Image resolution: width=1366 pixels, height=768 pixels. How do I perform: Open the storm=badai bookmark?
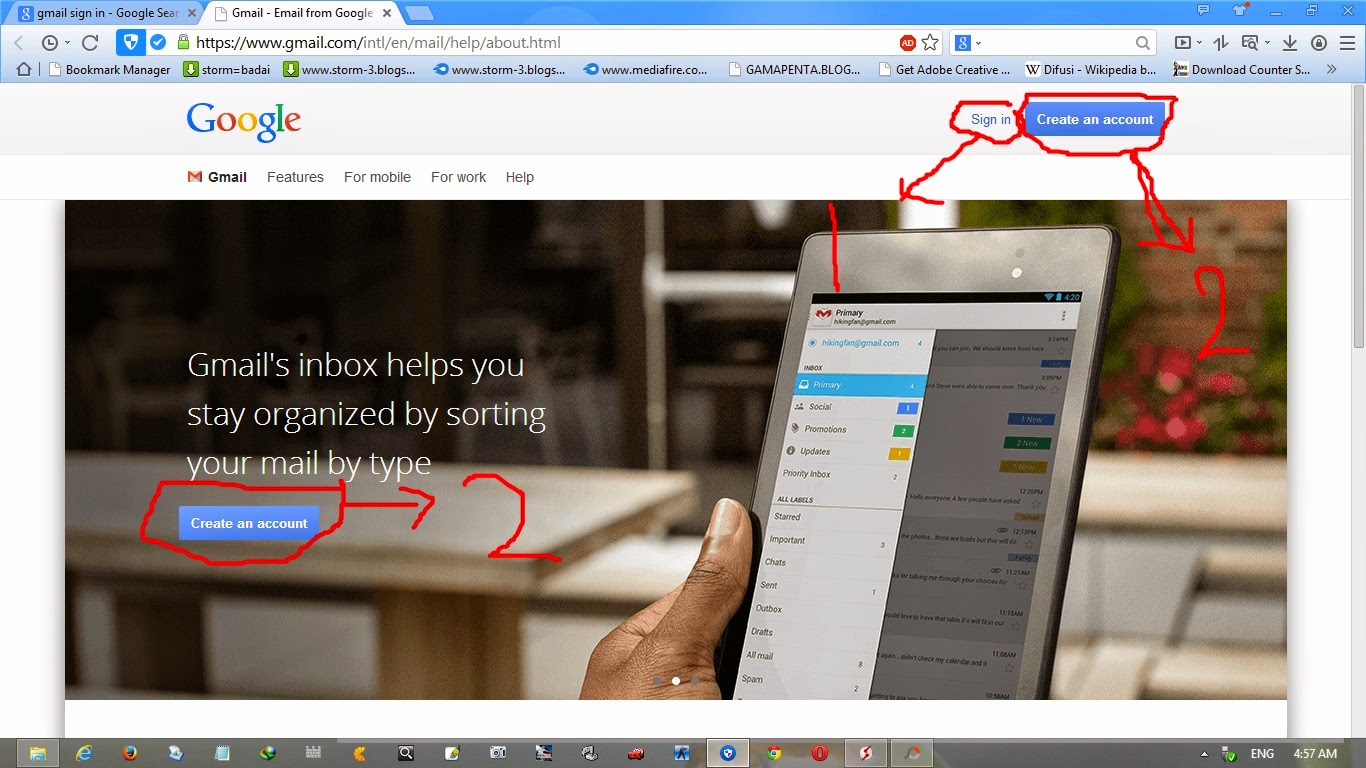coord(227,70)
